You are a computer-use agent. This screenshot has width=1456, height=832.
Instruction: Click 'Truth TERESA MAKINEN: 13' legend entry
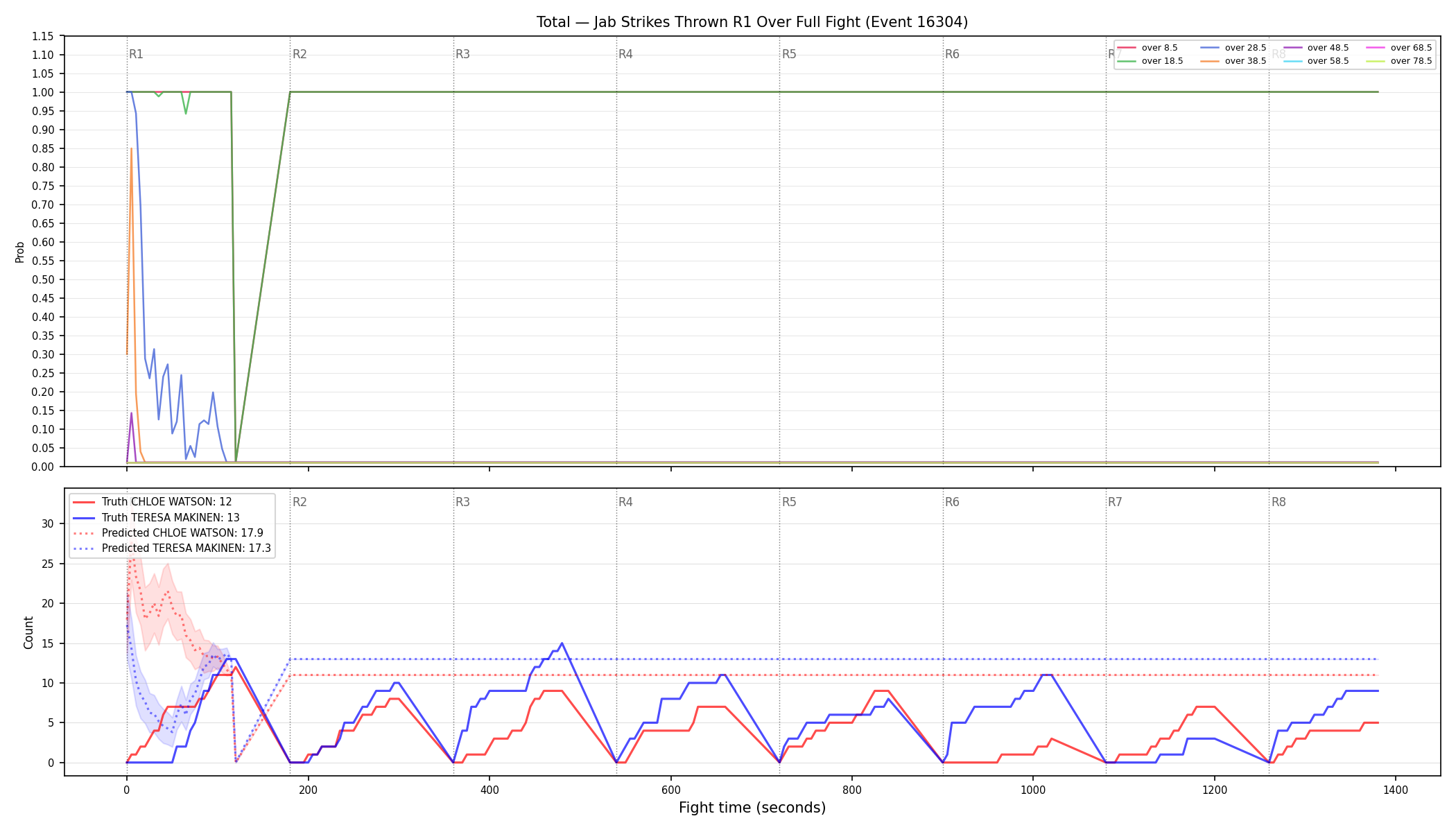pos(156,517)
